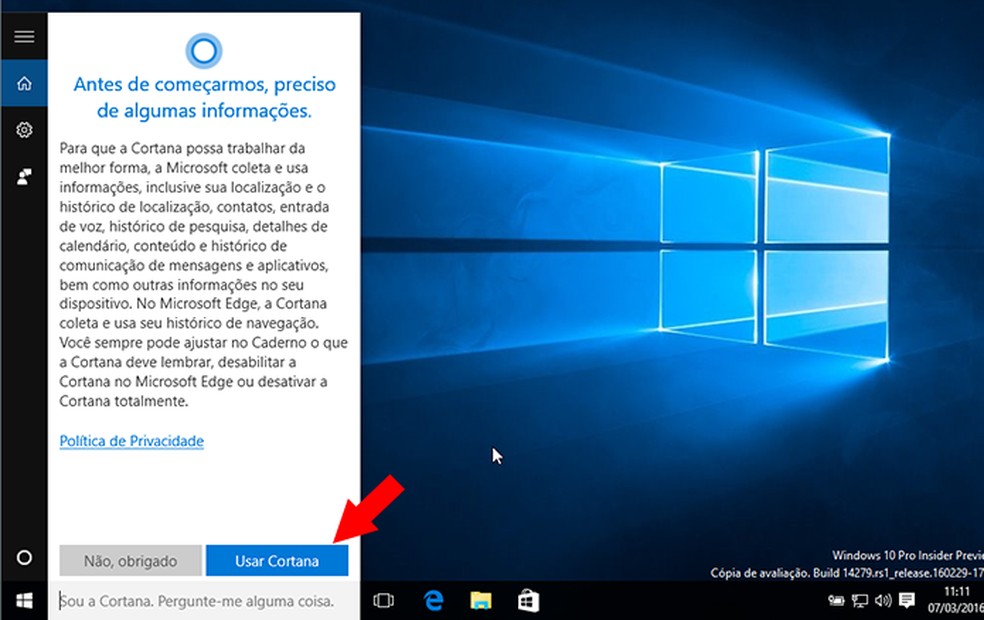Screen dimensions: 984x620
Task: Decline with Não, obrigado
Action: tap(129, 560)
